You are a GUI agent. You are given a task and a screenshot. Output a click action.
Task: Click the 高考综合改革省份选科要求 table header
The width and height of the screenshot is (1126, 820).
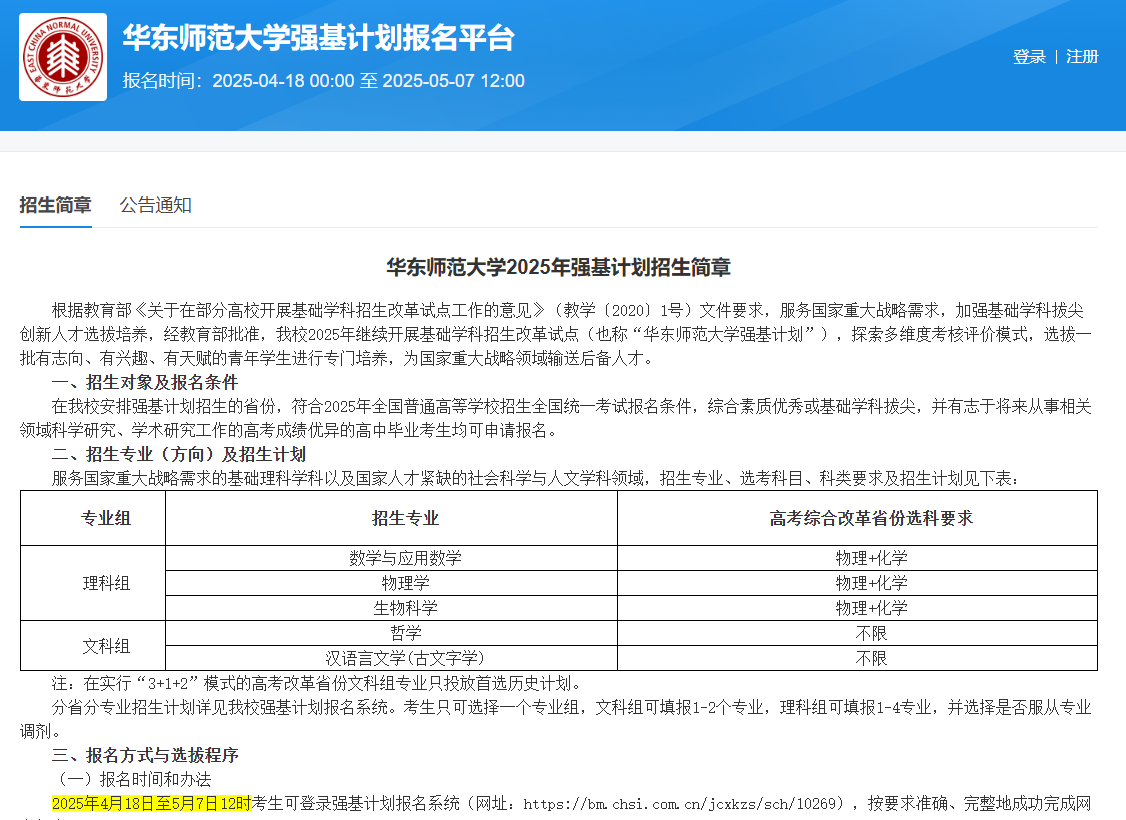coord(857,518)
